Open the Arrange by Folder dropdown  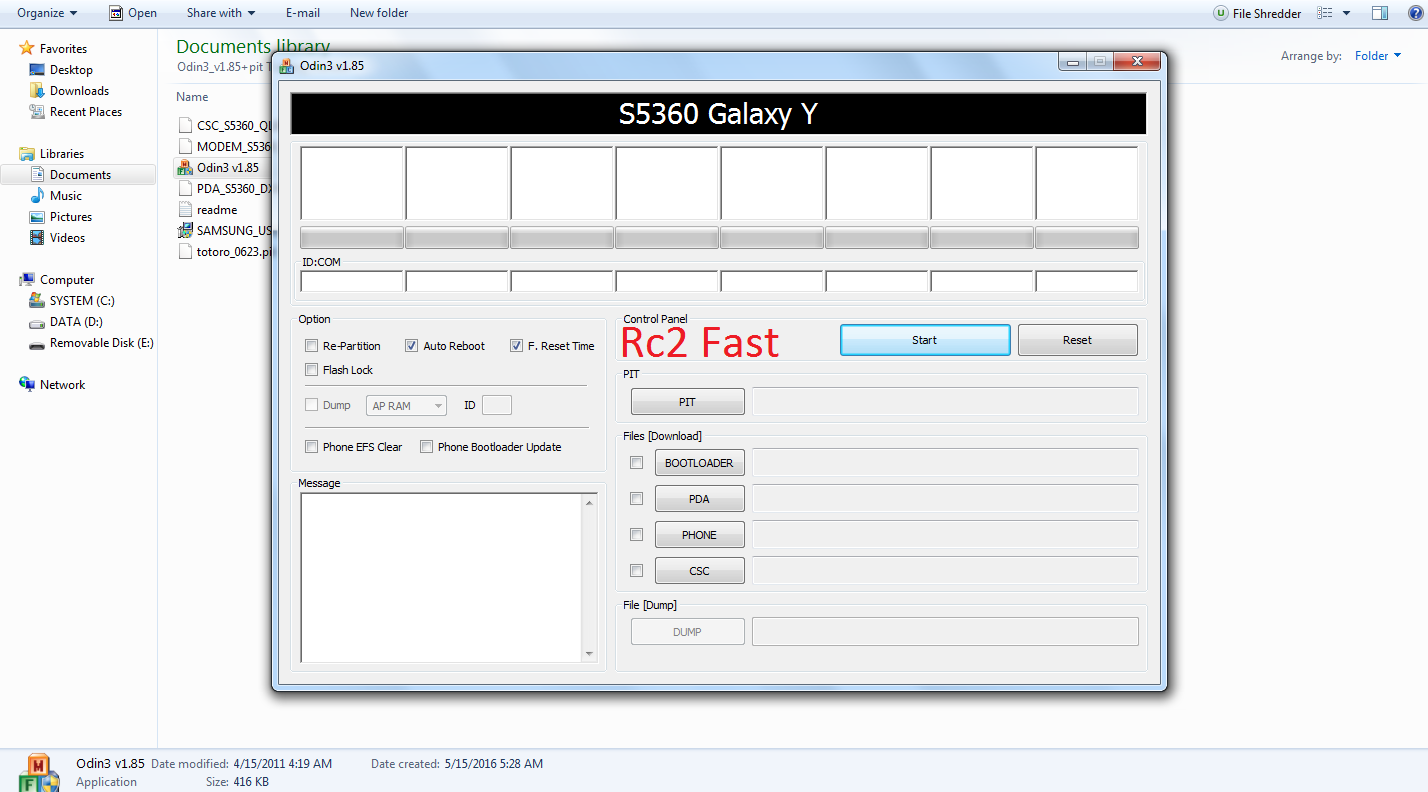click(x=1378, y=56)
